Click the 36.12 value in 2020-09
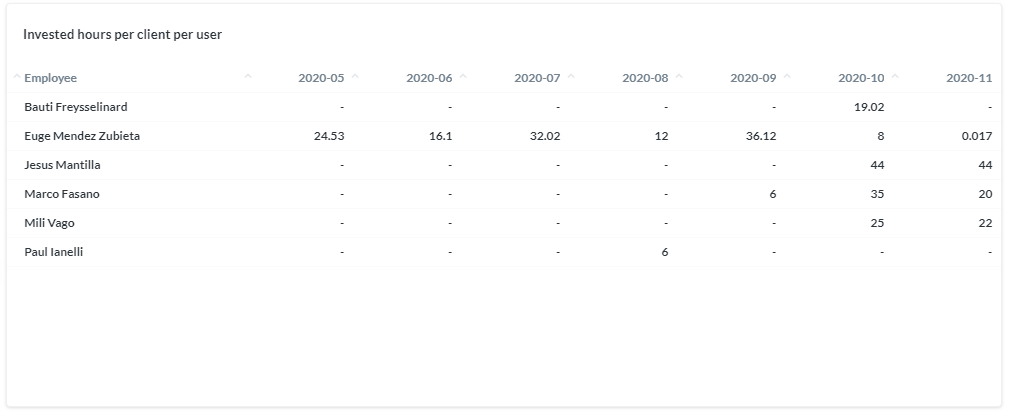The width and height of the screenshot is (1010, 412). [761, 136]
